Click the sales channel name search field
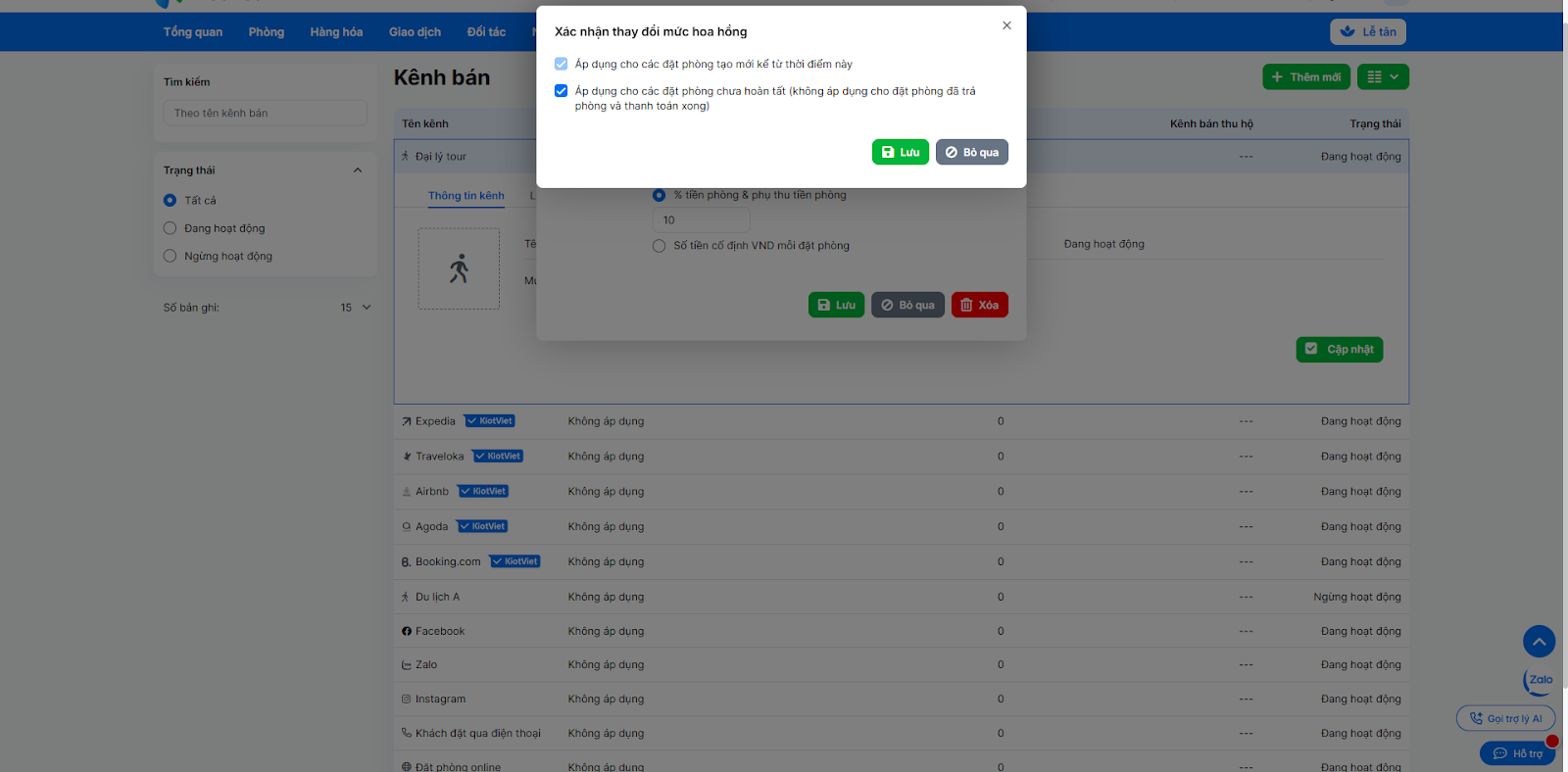Screen dimensions: 1568x772 [x=265, y=113]
